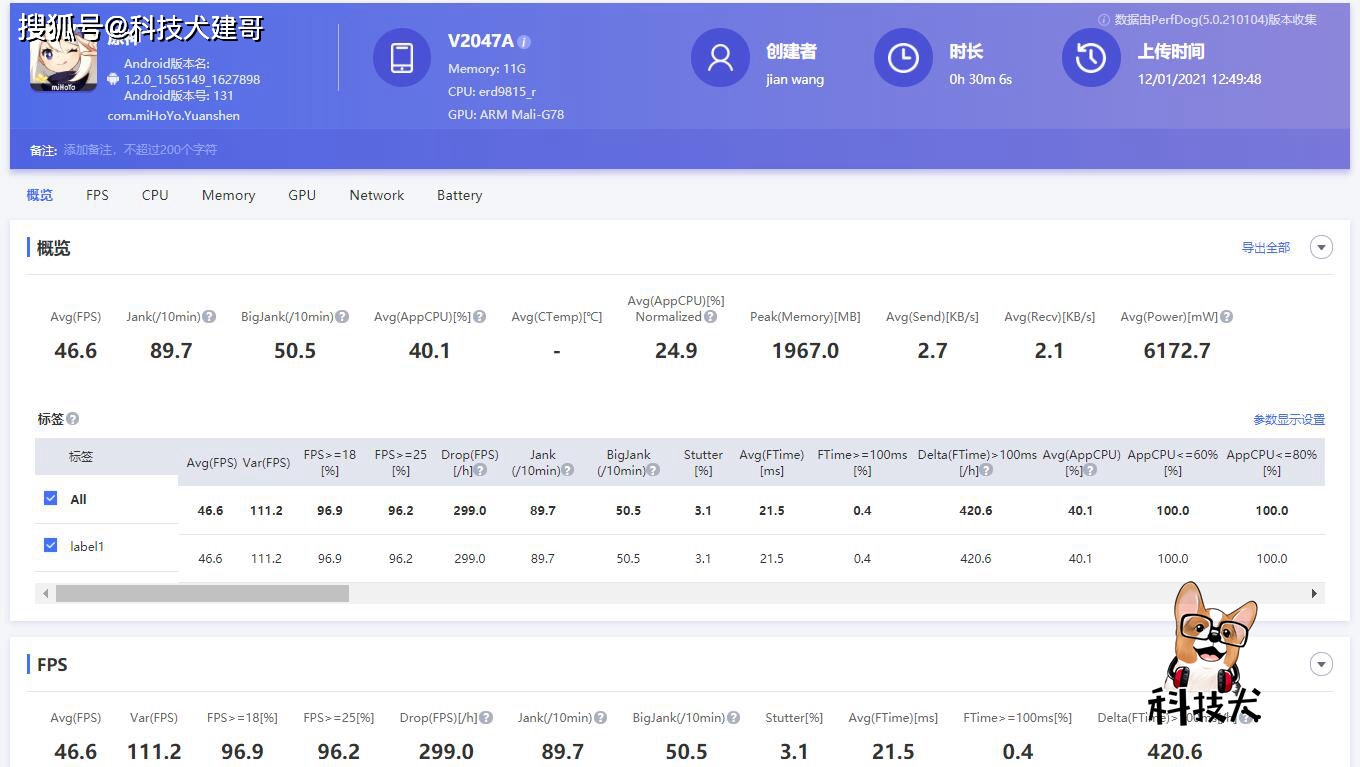Open help icon in table Delta(FTime) column header
Screen dimensions: 1360x767
pyautogui.click(x=986, y=470)
